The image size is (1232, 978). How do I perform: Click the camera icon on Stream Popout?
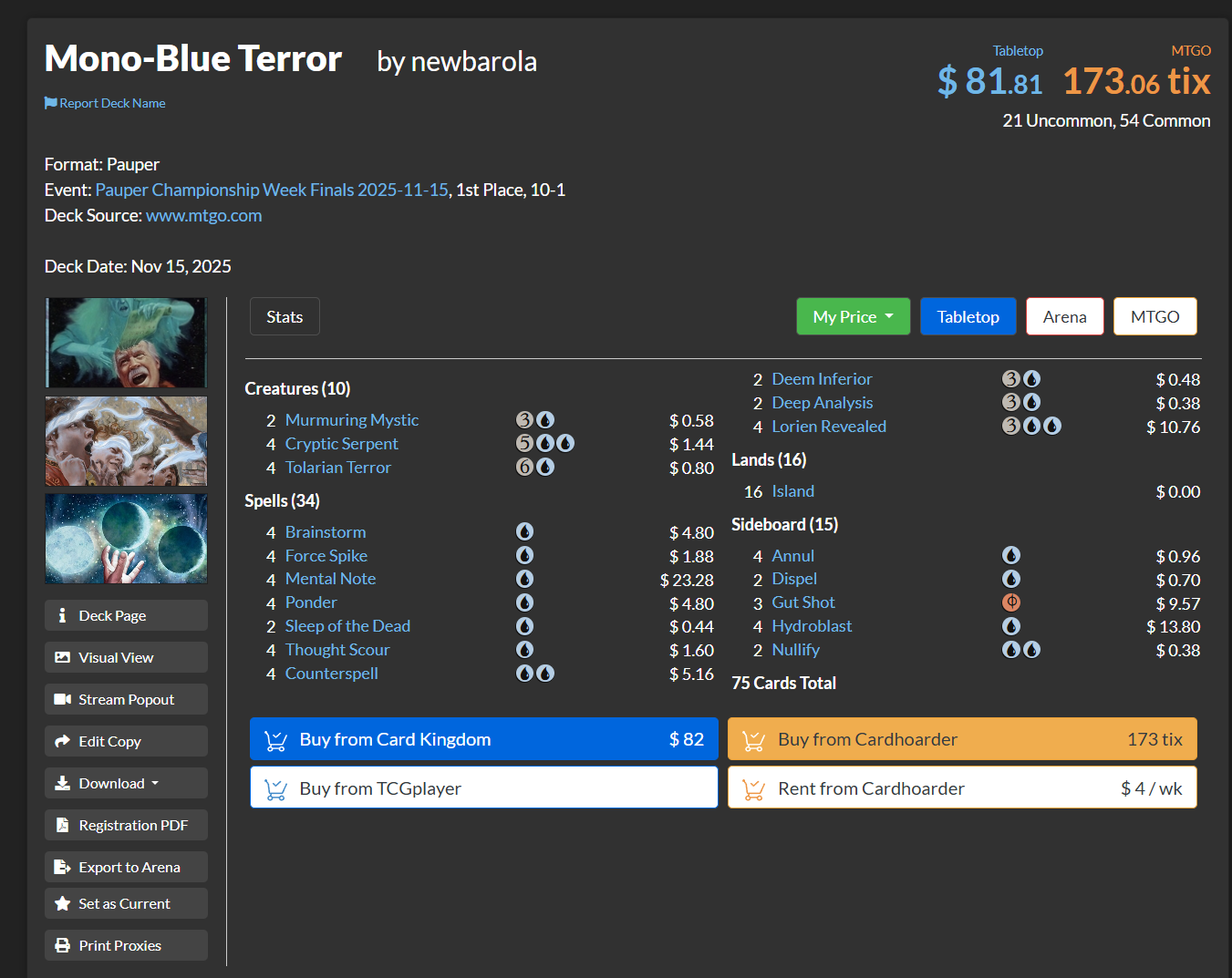pos(62,699)
